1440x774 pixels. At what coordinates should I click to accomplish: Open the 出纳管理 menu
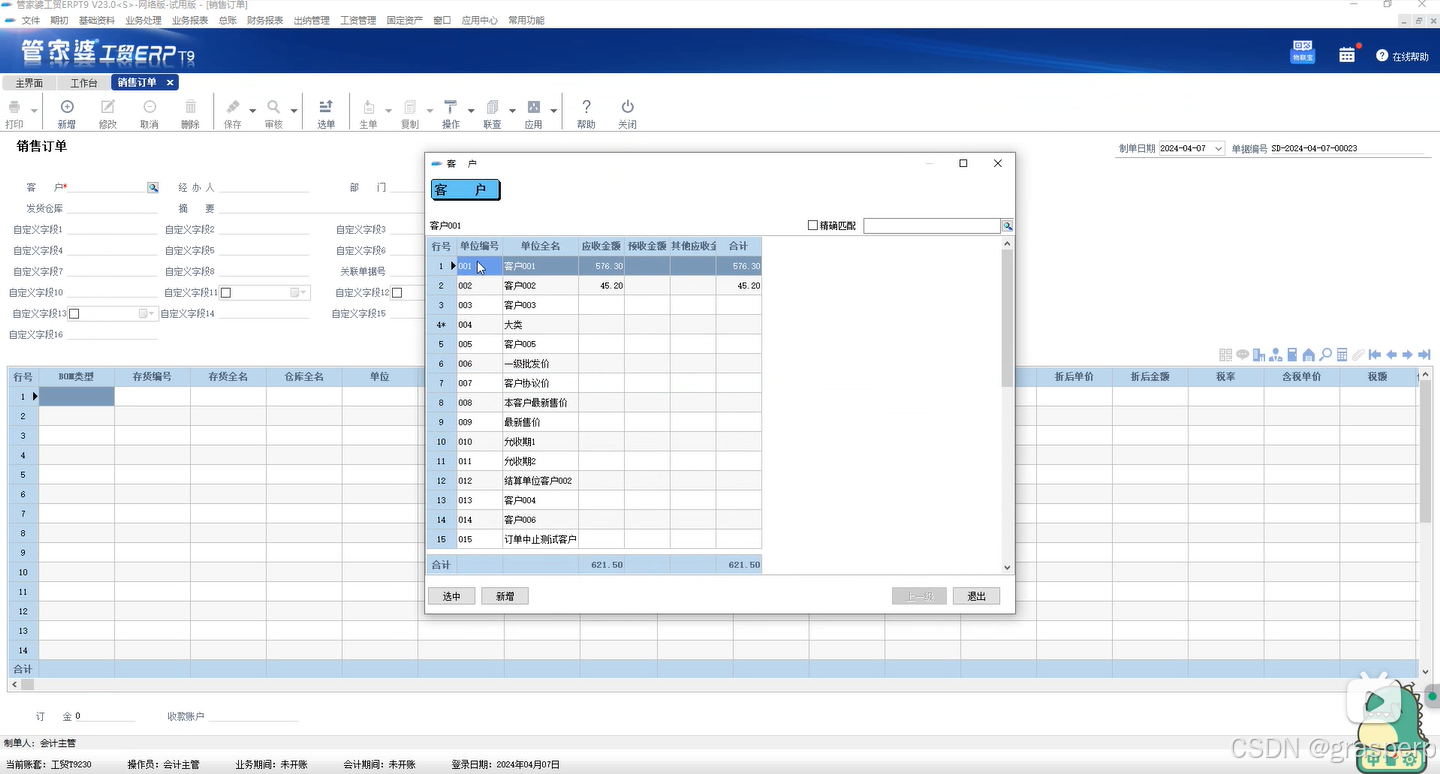312,20
